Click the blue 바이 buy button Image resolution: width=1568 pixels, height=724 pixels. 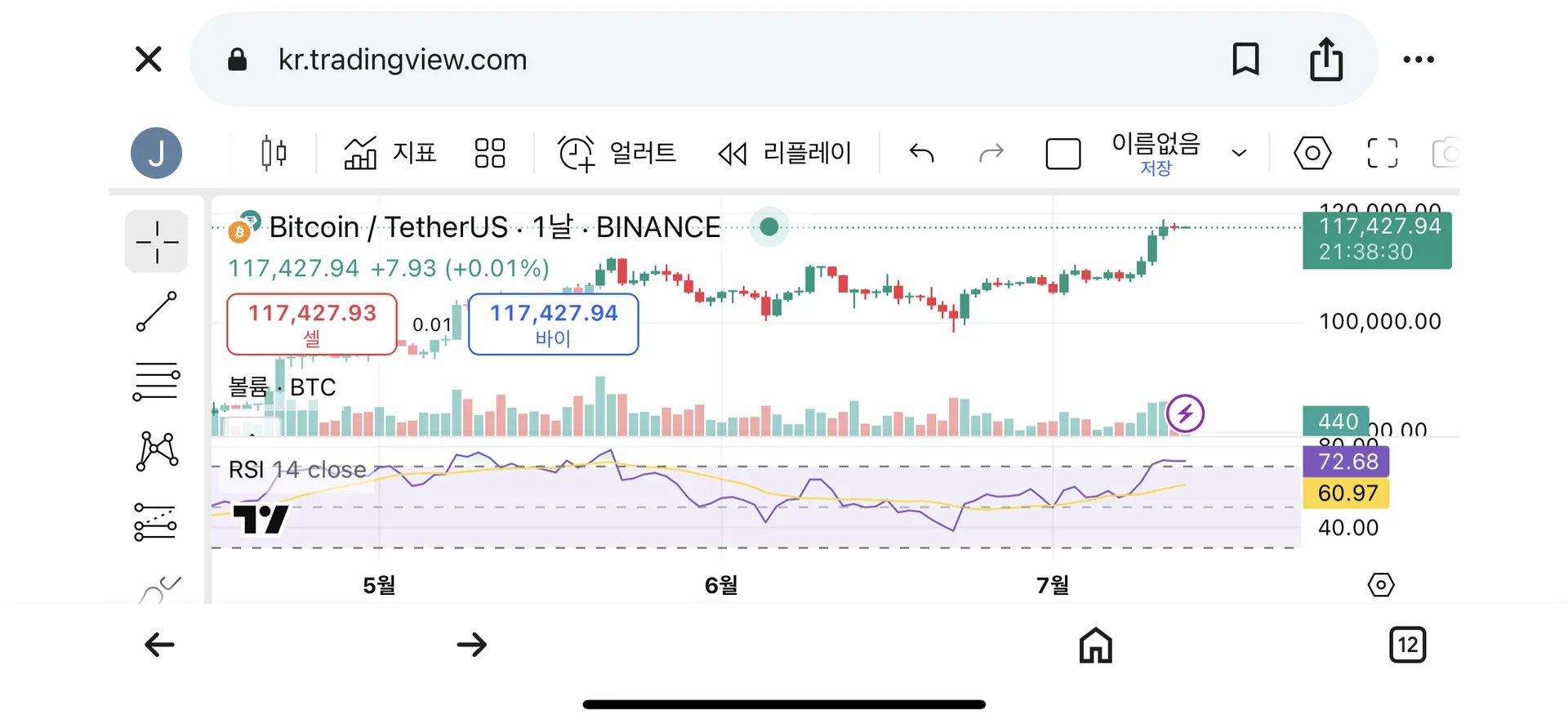click(x=554, y=324)
